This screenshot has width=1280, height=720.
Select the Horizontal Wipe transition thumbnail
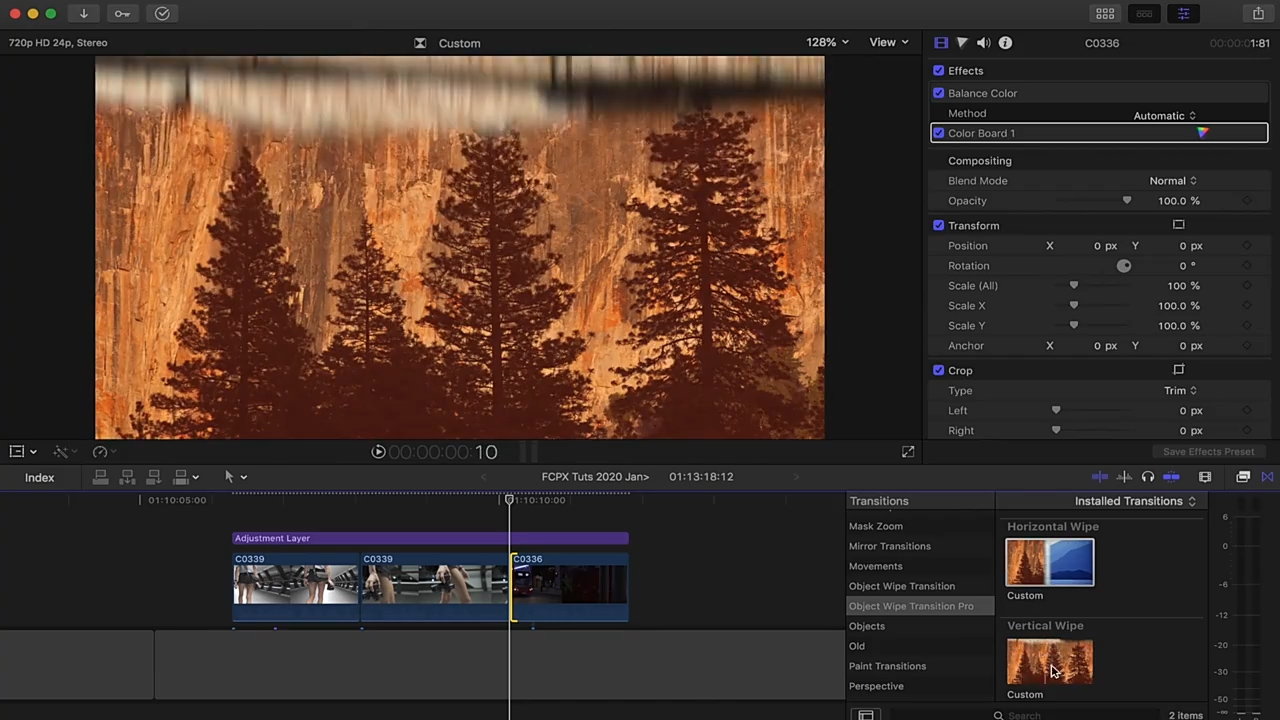tap(1049, 562)
